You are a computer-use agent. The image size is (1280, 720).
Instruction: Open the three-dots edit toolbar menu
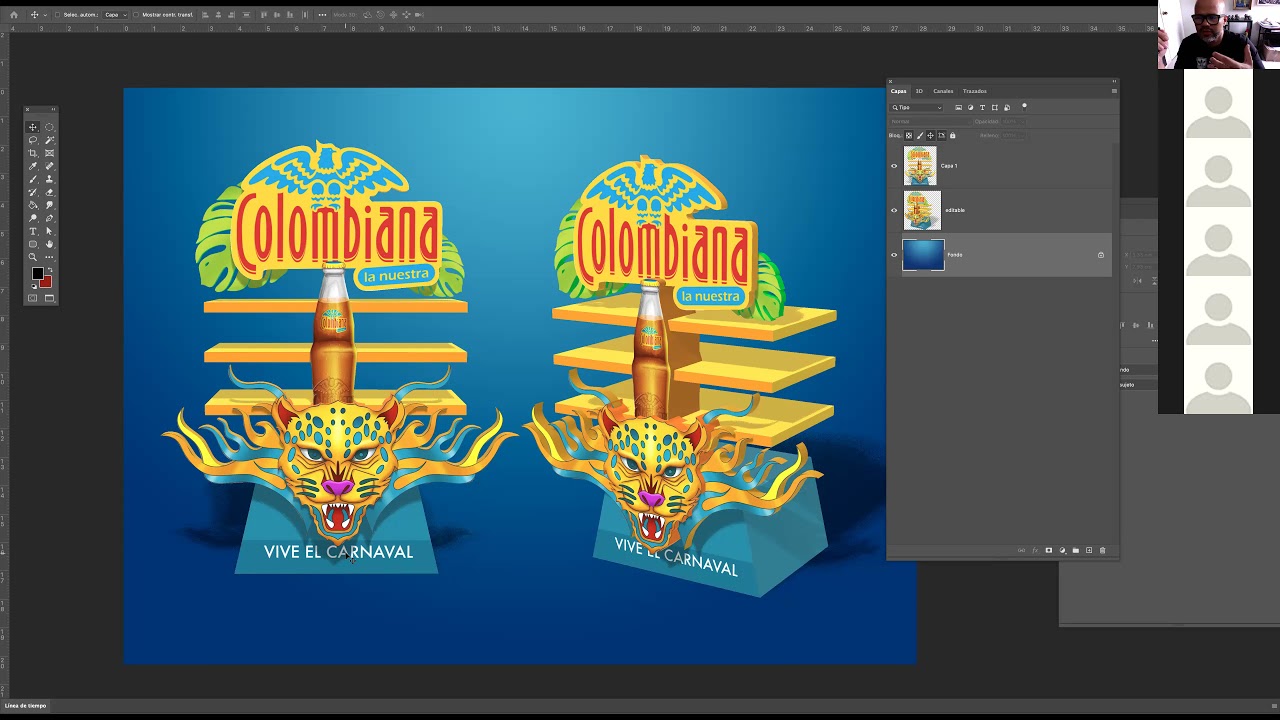coord(49,257)
